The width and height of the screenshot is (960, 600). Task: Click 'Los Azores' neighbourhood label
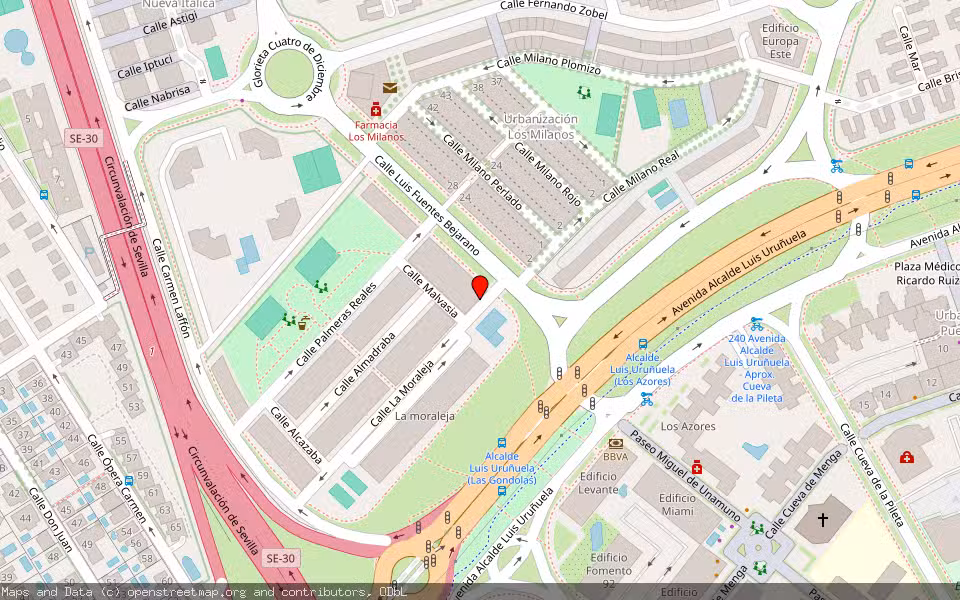tap(688, 426)
